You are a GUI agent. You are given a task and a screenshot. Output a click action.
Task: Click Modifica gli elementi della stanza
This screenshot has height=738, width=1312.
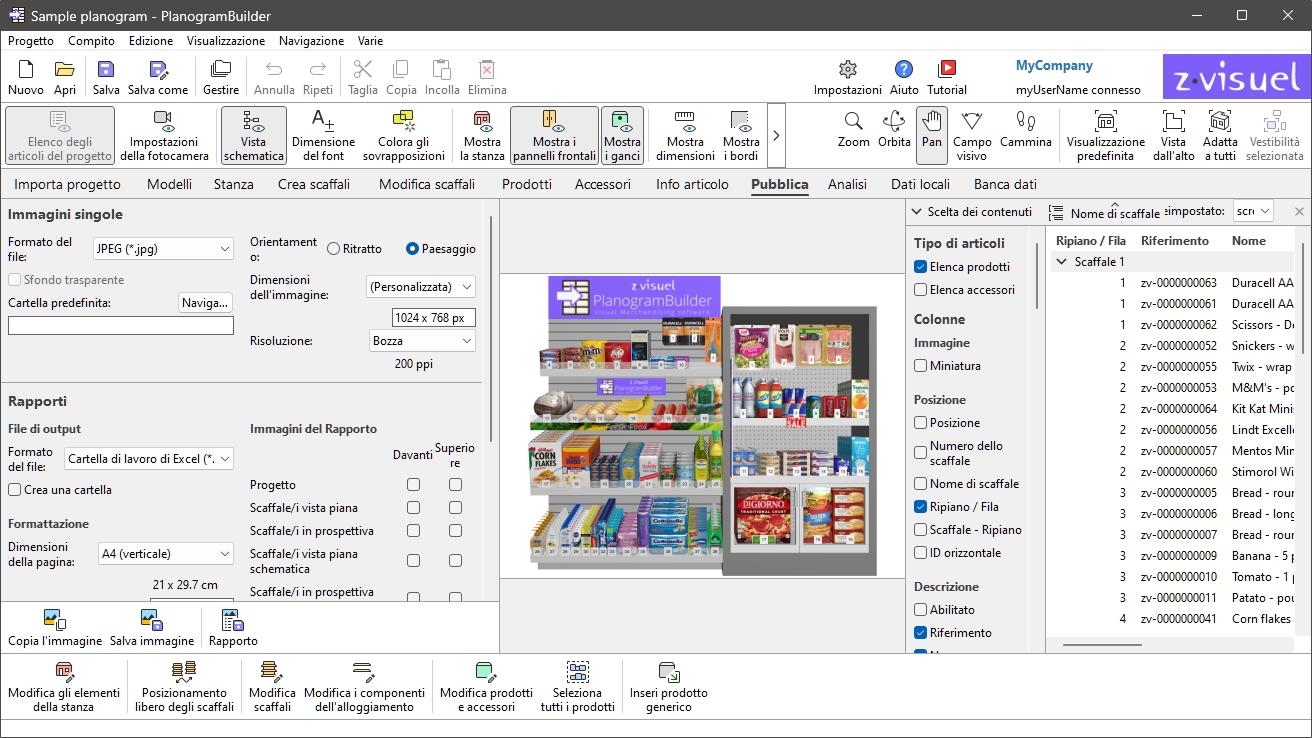pyautogui.click(x=64, y=686)
